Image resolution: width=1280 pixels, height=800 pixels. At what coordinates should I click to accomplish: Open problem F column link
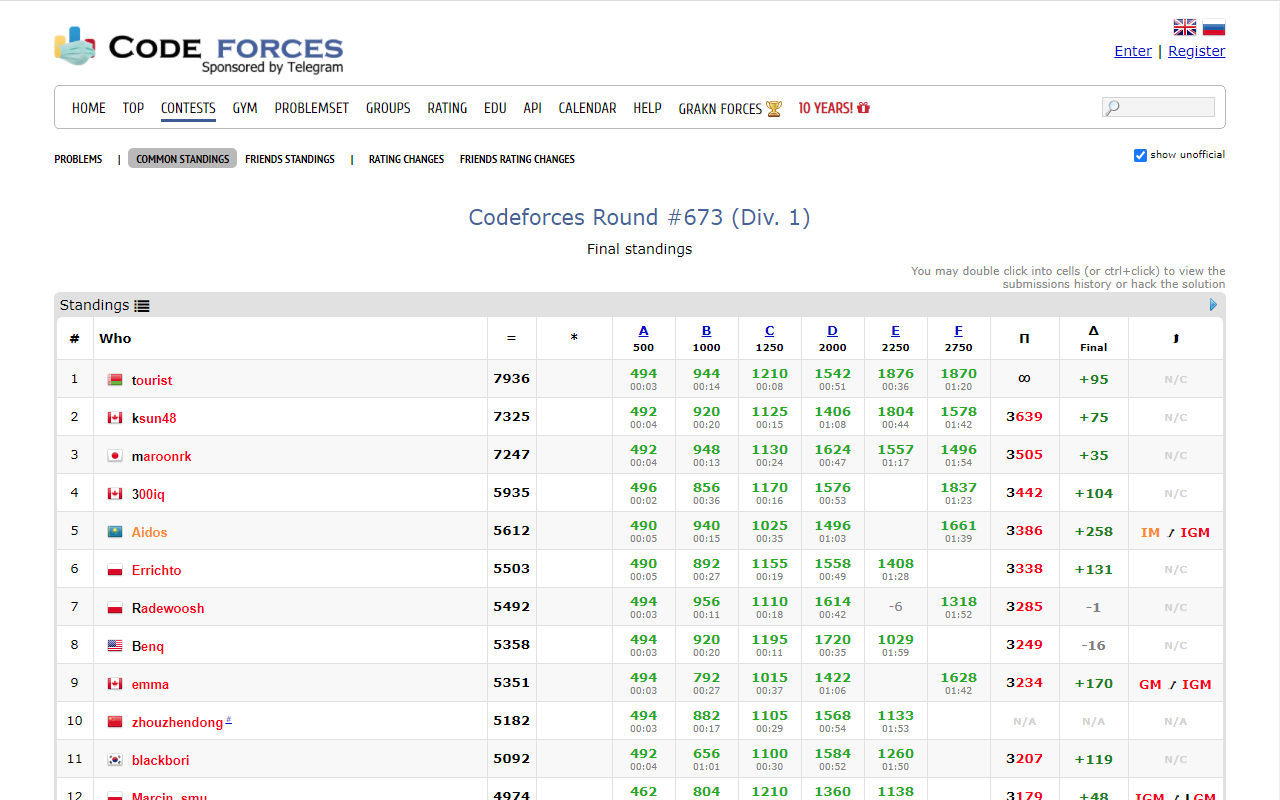pyautogui.click(x=959, y=331)
